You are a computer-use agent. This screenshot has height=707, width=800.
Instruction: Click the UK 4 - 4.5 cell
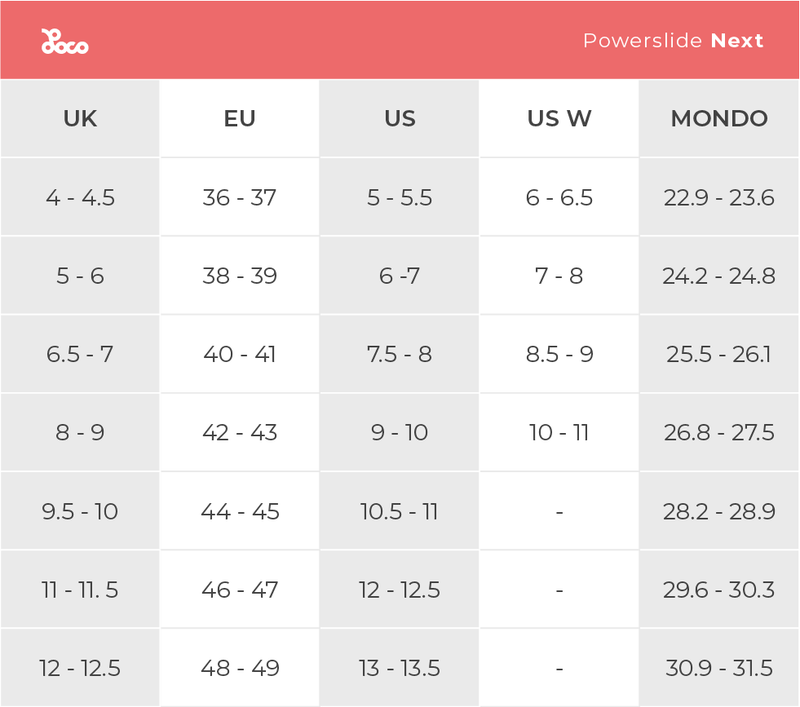pos(80,197)
